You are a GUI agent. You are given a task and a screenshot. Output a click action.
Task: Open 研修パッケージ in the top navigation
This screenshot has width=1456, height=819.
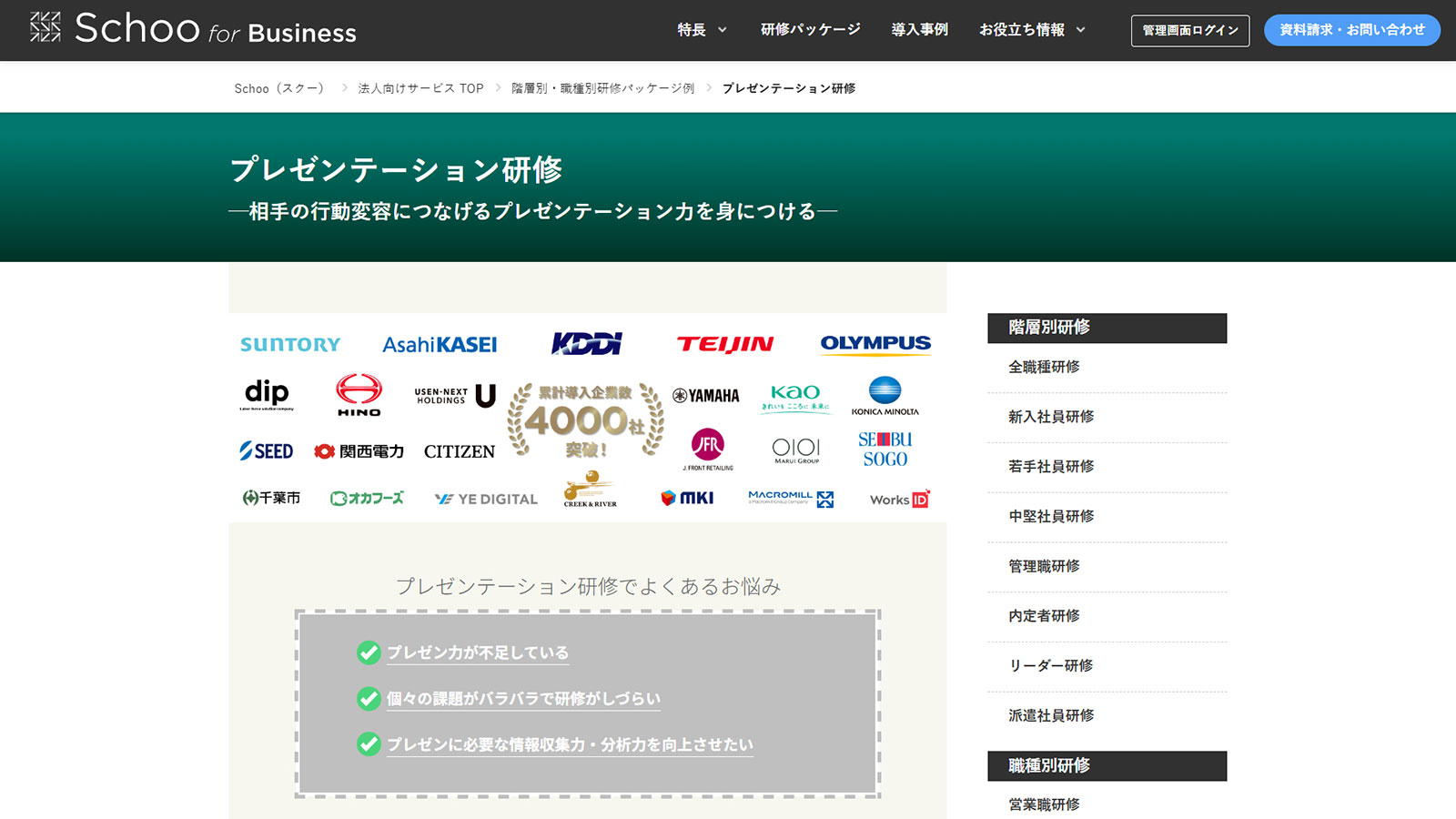(810, 30)
